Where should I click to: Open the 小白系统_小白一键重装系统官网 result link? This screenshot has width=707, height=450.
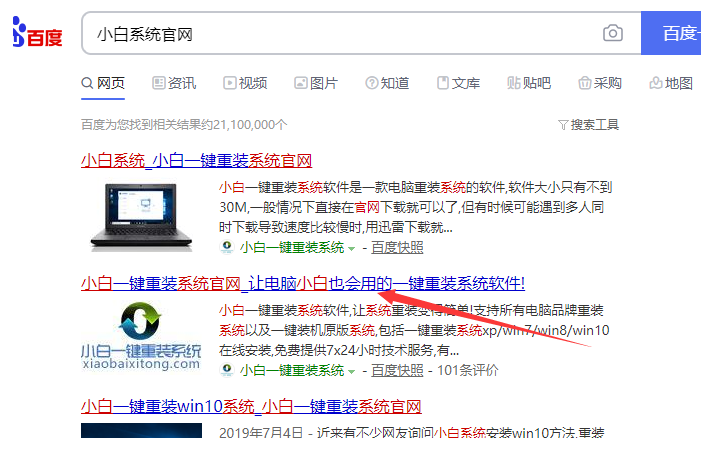(196, 160)
